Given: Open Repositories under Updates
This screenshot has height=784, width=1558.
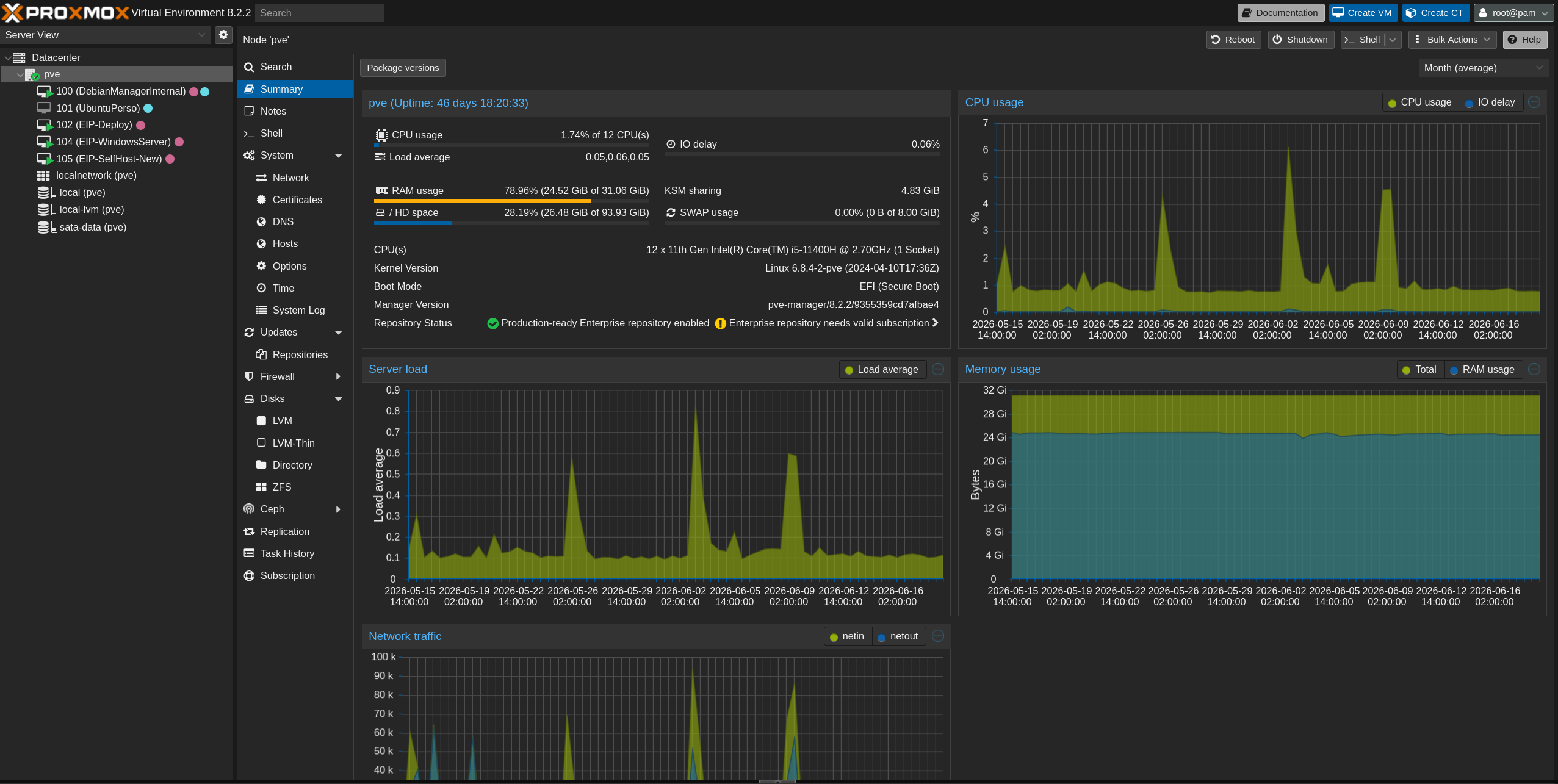Looking at the screenshot, I should pyautogui.click(x=295, y=354).
